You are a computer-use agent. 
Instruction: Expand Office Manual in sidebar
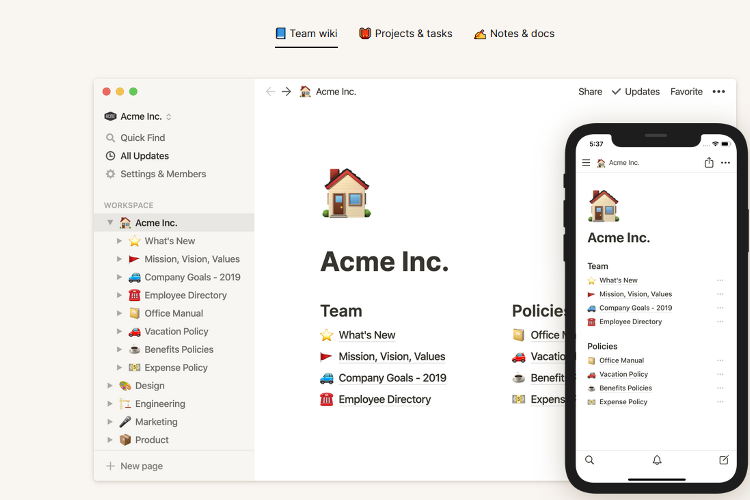pyautogui.click(x=120, y=313)
